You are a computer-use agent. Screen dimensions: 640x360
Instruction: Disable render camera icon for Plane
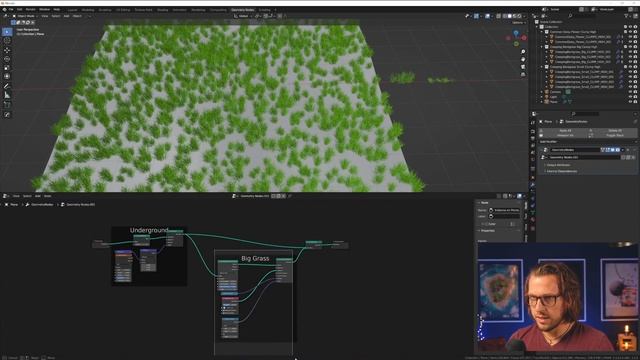[635, 102]
